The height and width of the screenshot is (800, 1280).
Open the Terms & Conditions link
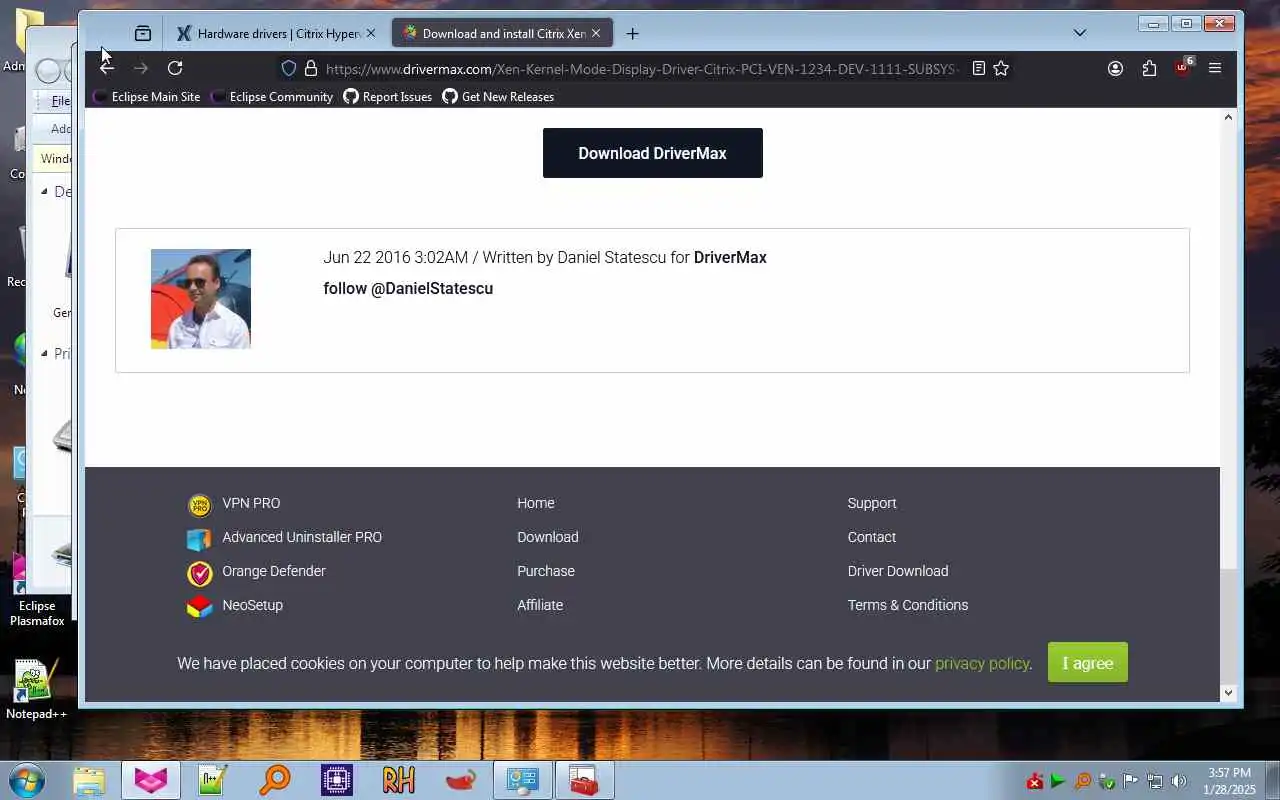(x=908, y=605)
